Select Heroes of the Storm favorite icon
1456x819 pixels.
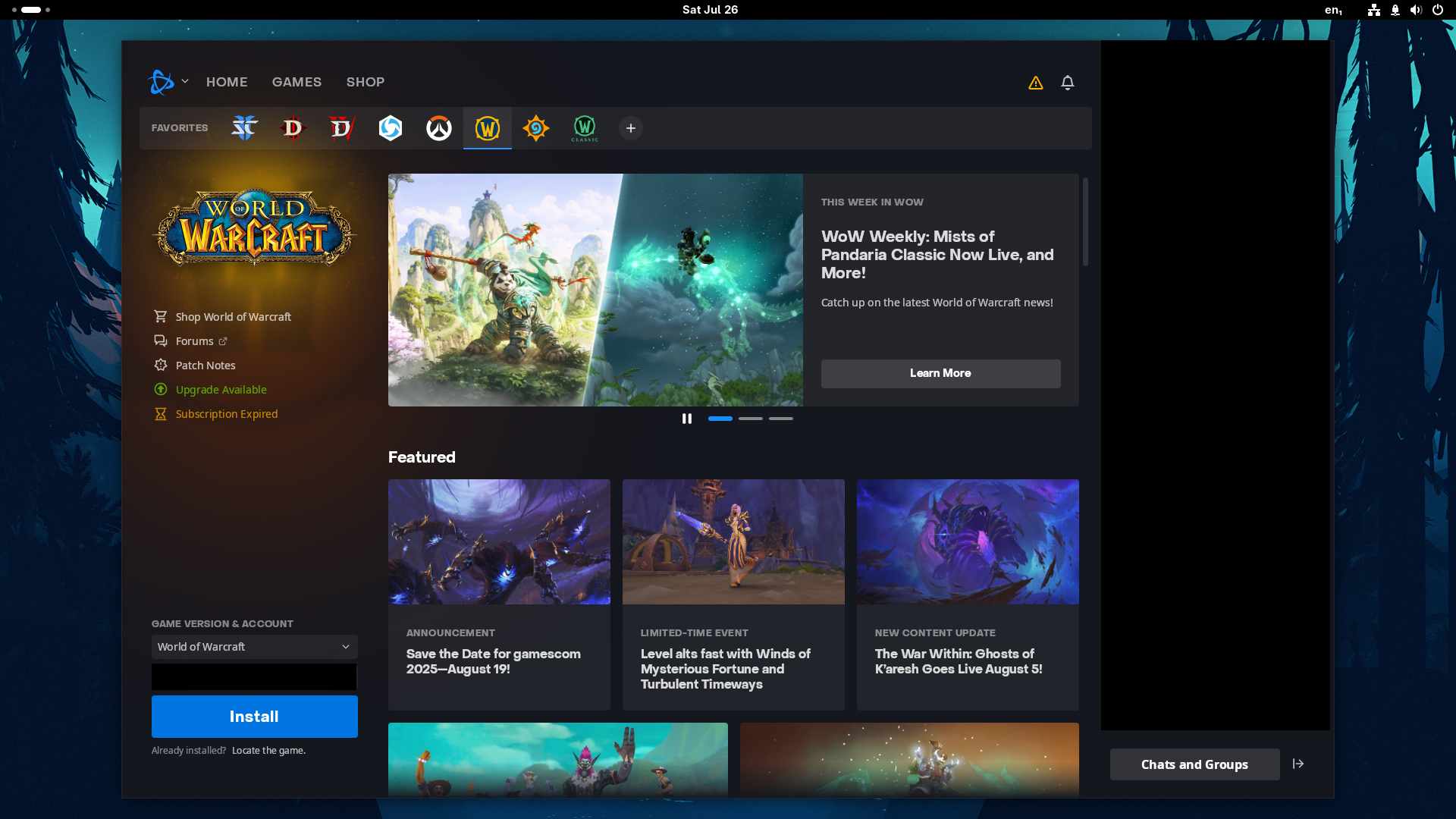pos(391,128)
